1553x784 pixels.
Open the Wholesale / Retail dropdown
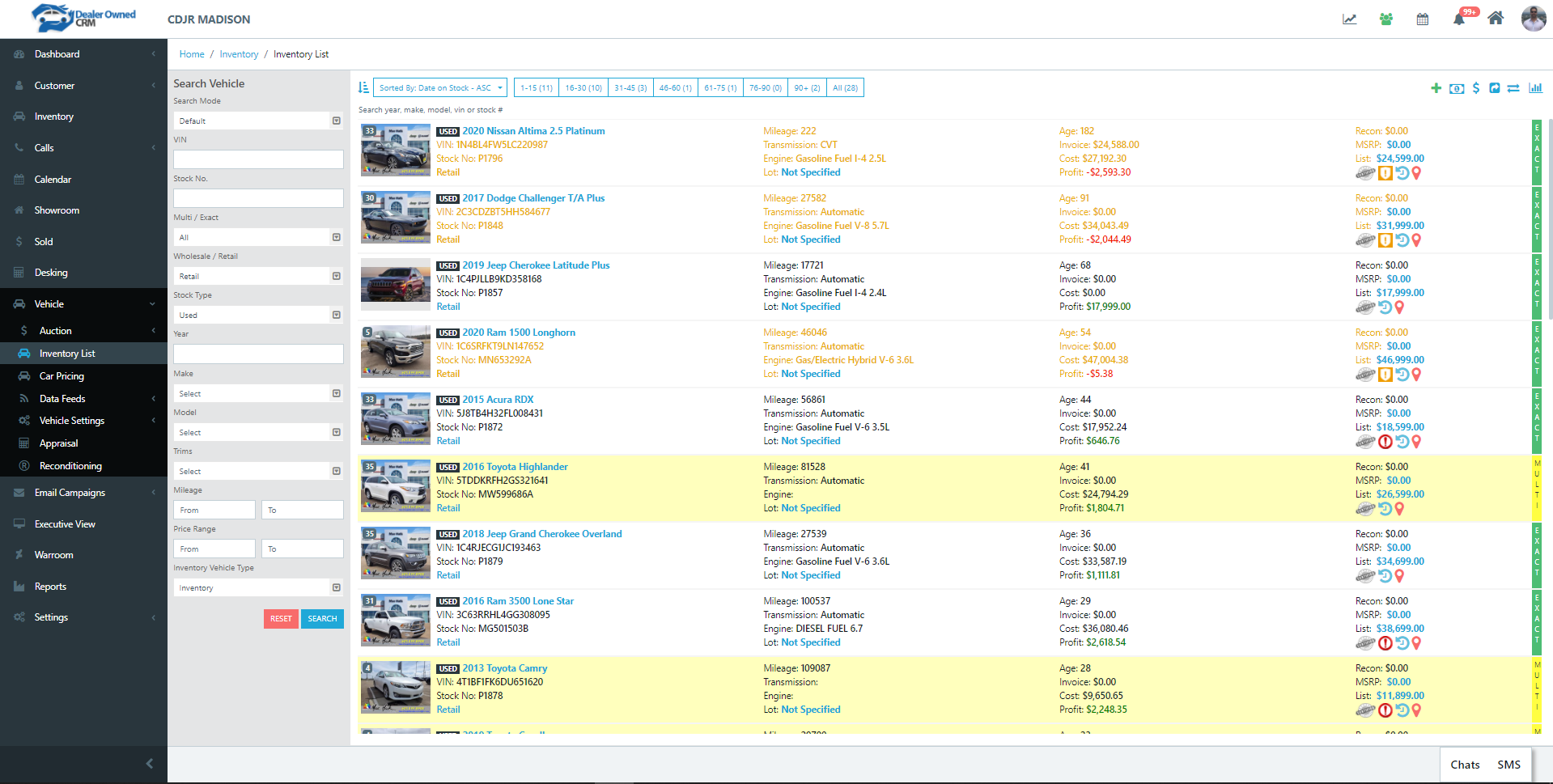(258, 277)
